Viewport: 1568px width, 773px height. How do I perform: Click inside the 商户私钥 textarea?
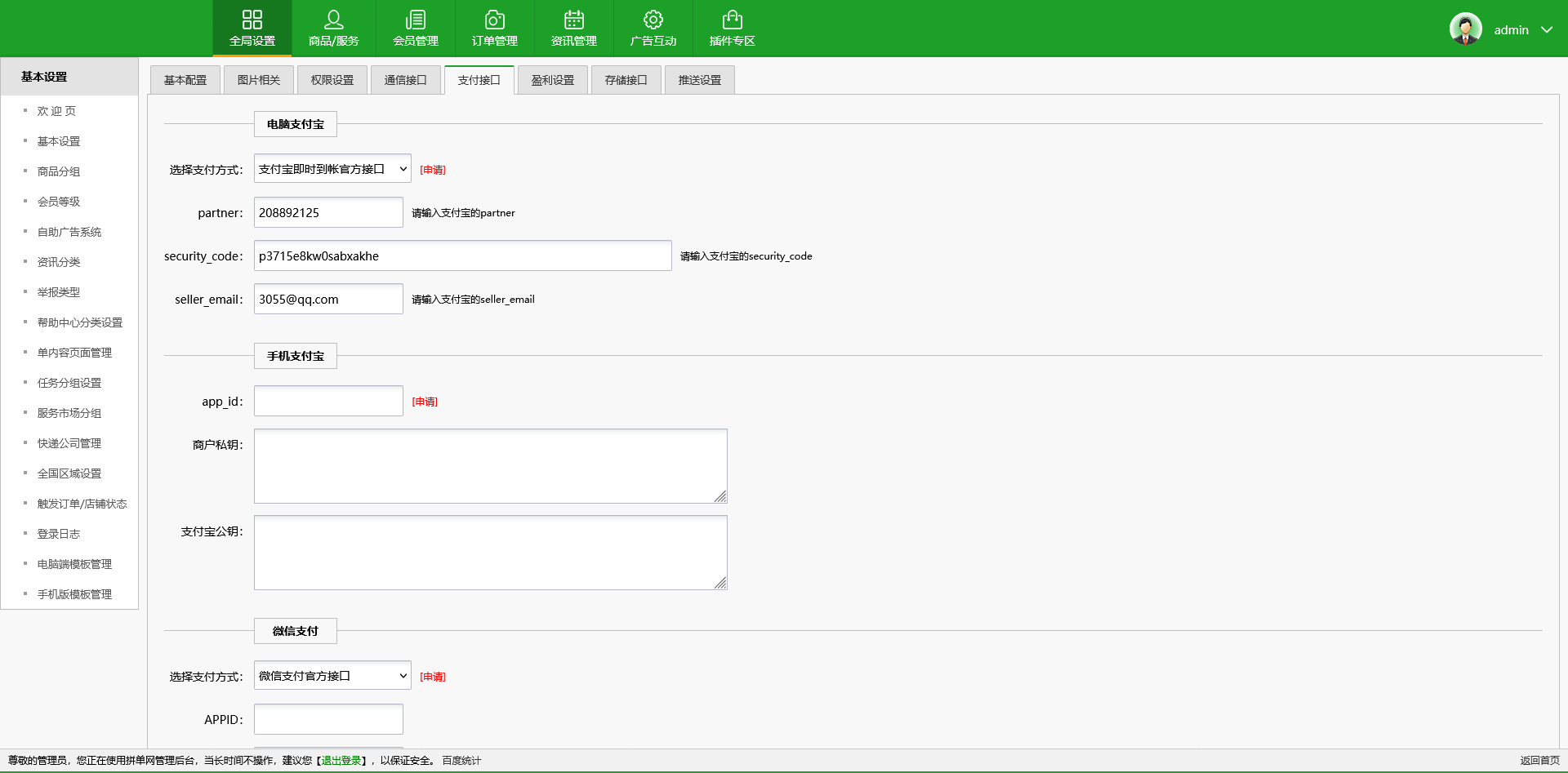click(490, 466)
